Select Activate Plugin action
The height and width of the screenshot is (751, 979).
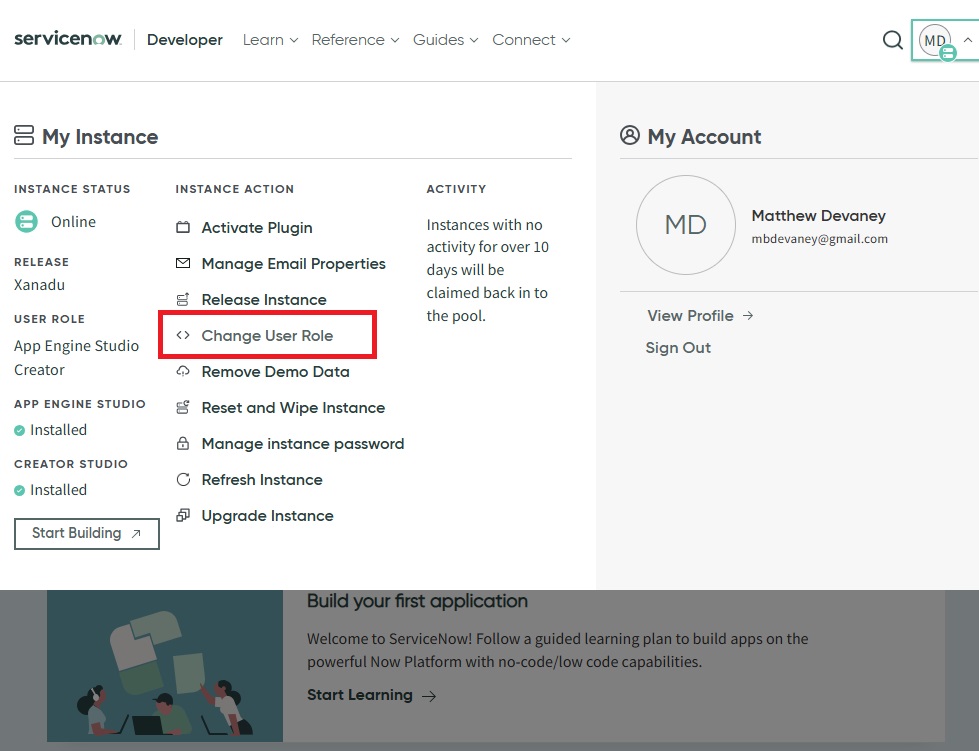257,228
